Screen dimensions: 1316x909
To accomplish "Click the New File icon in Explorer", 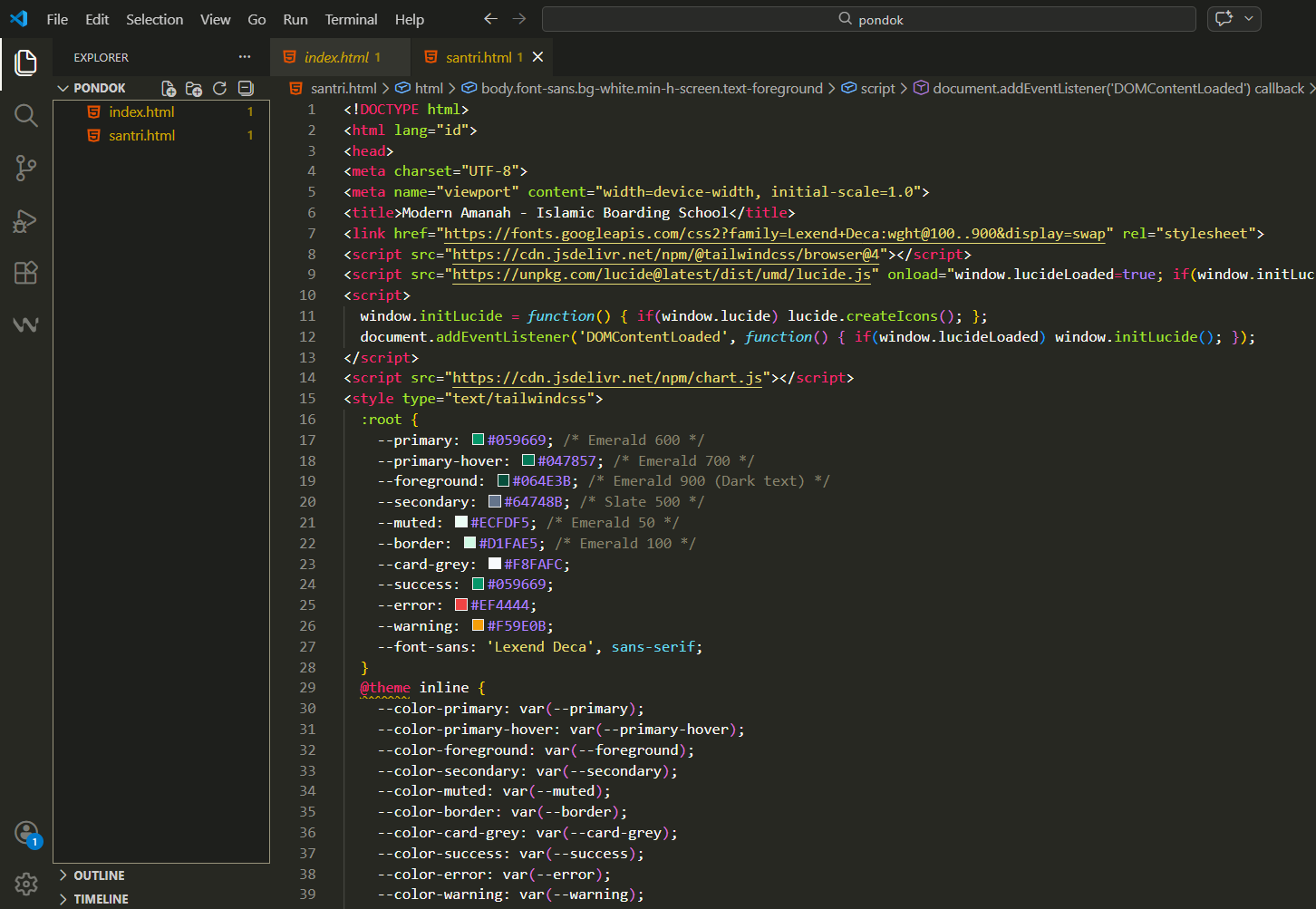I will [169, 88].
